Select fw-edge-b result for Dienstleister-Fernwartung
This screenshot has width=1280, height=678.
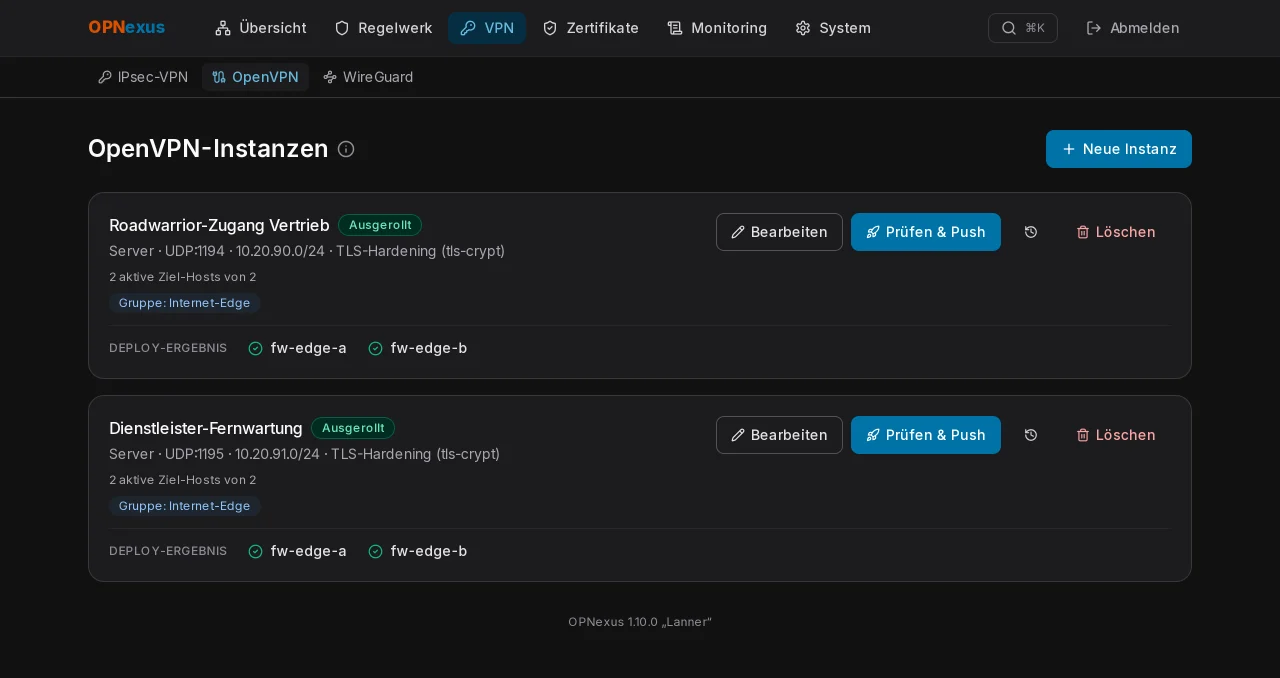[418, 551]
